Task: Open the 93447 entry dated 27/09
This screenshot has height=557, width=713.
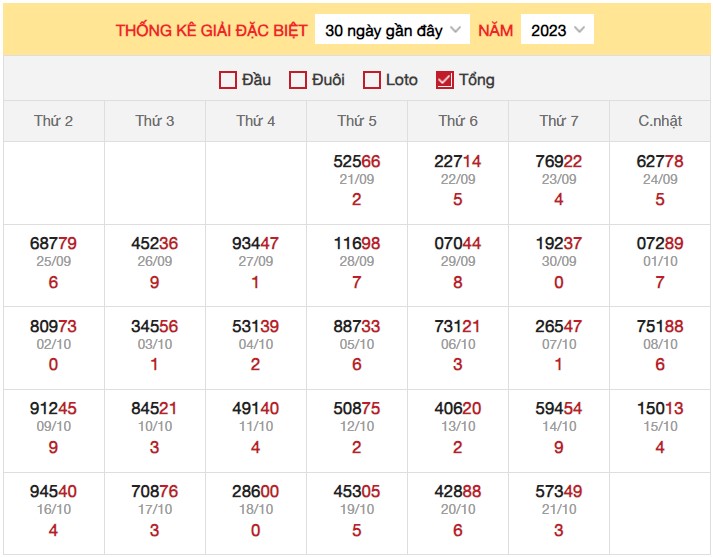Action: tap(256, 243)
